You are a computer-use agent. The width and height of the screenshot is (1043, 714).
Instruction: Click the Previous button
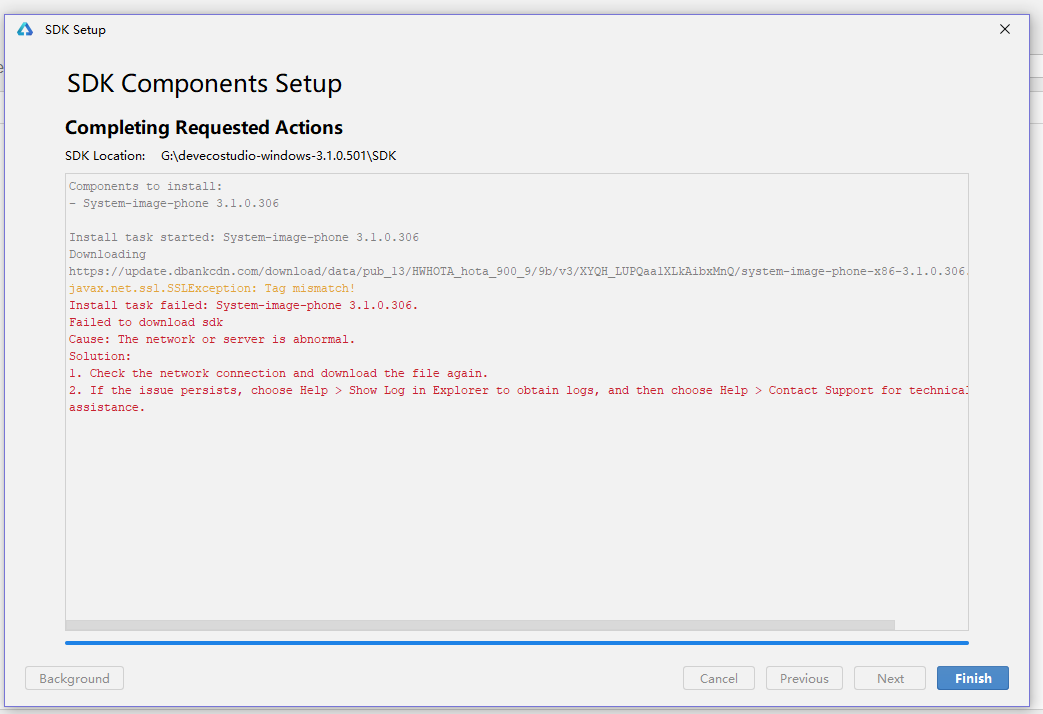pyautogui.click(x=804, y=678)
